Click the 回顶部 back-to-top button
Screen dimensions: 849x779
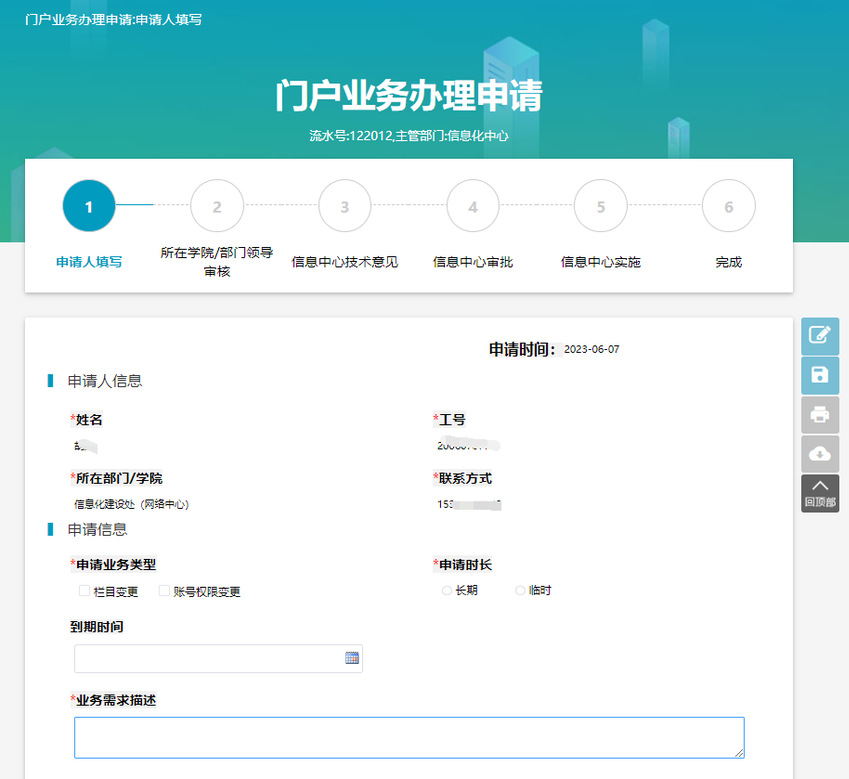pyautogui.click(x=819, y=493)
